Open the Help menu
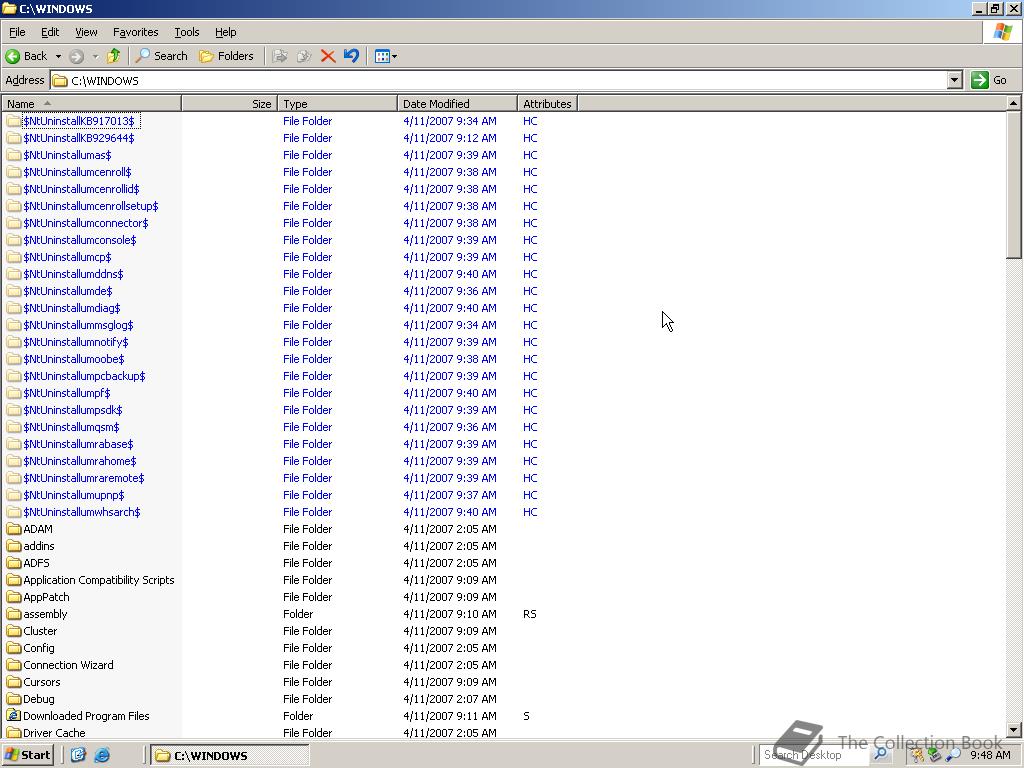Viewport: 1024px width, 768px height. 225,32
